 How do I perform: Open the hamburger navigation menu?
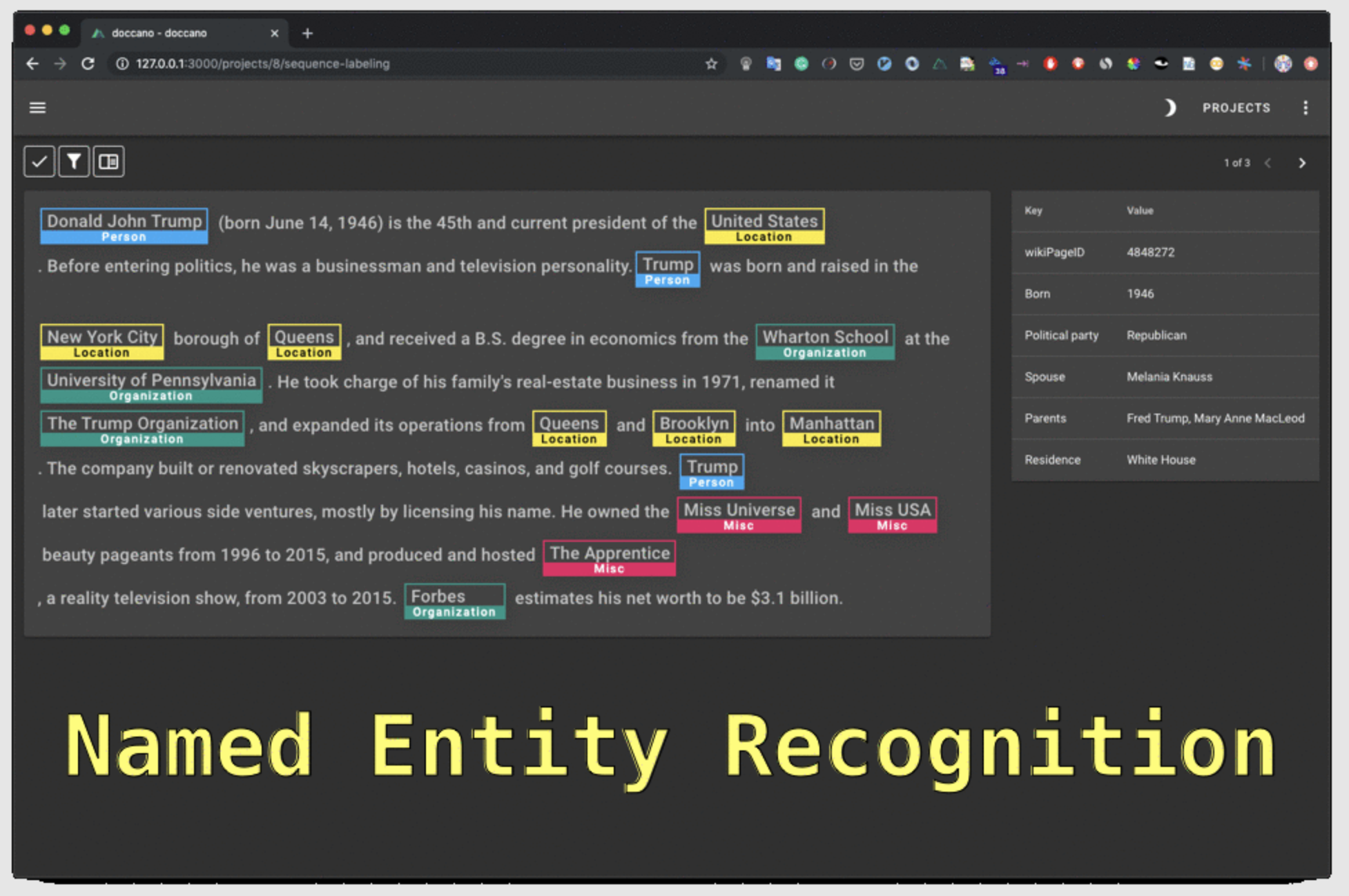(37, 108)
